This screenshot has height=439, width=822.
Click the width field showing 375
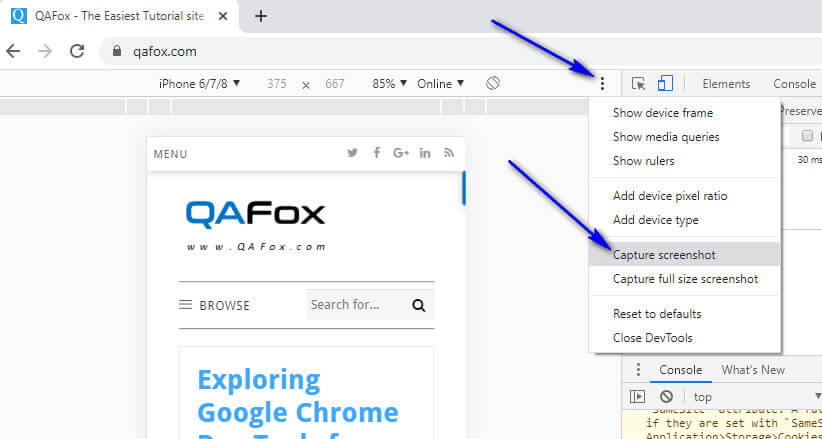pos(276,83)
